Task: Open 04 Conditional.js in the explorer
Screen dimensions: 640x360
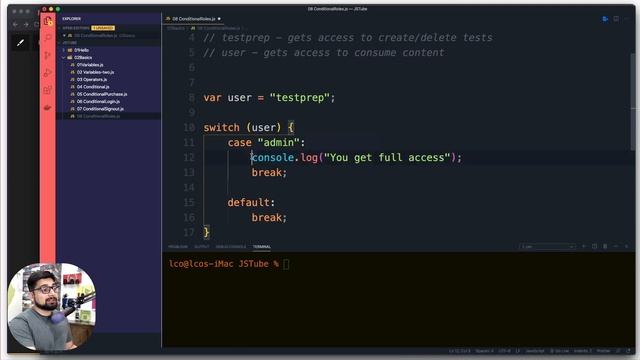Action: [93, 87]
